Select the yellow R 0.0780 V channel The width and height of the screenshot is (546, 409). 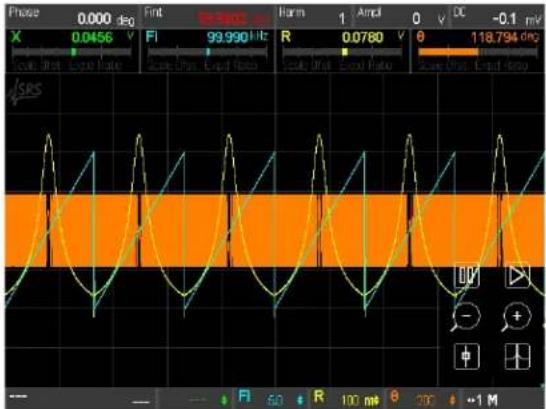[x=342, y=51]
